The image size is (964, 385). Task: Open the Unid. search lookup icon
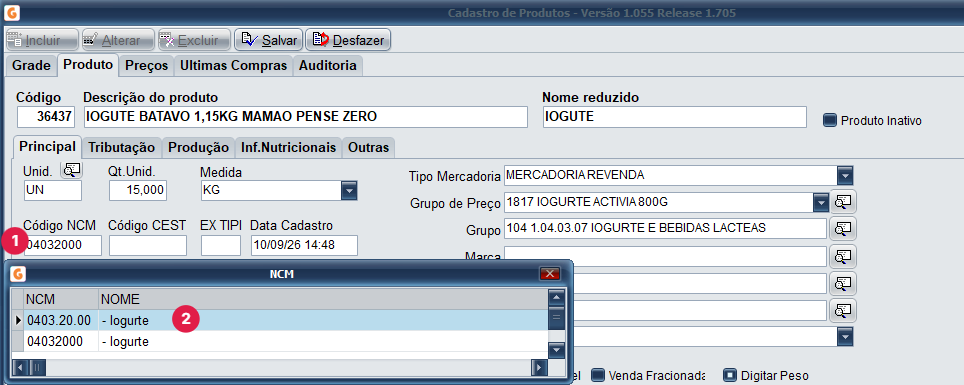tap(71, 171)
